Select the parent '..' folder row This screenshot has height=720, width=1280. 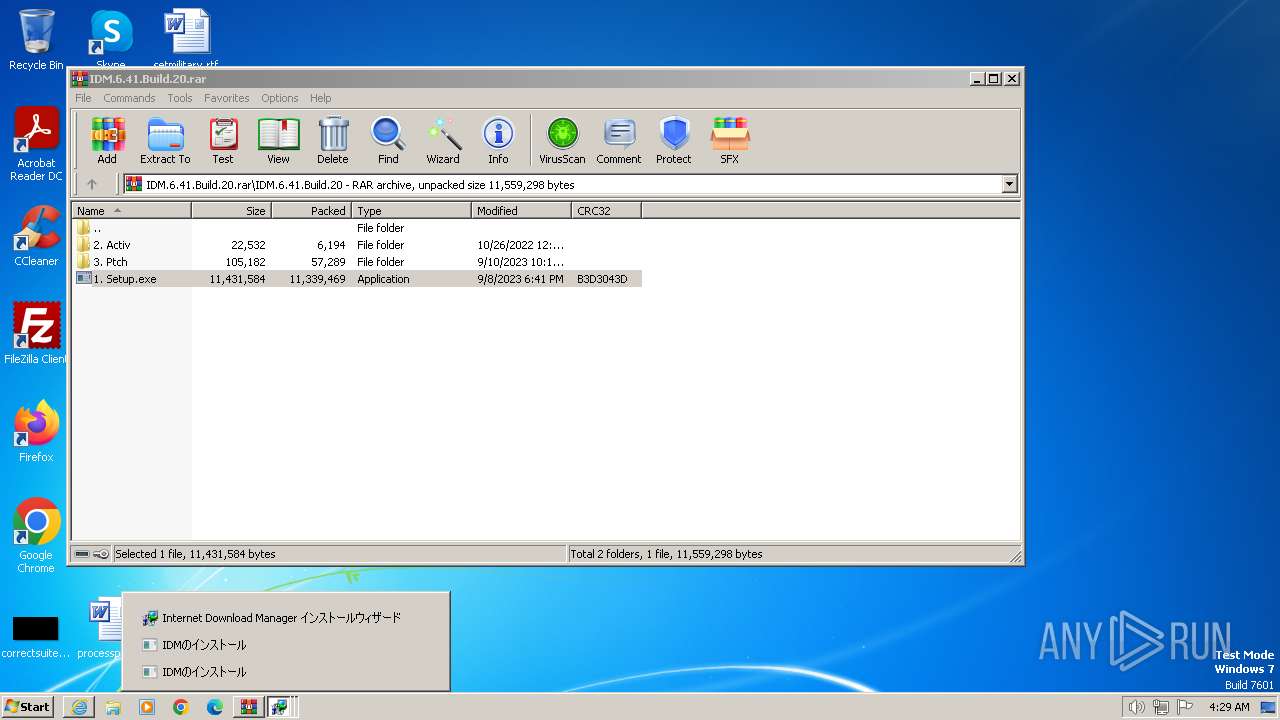(x=358, y=228)
